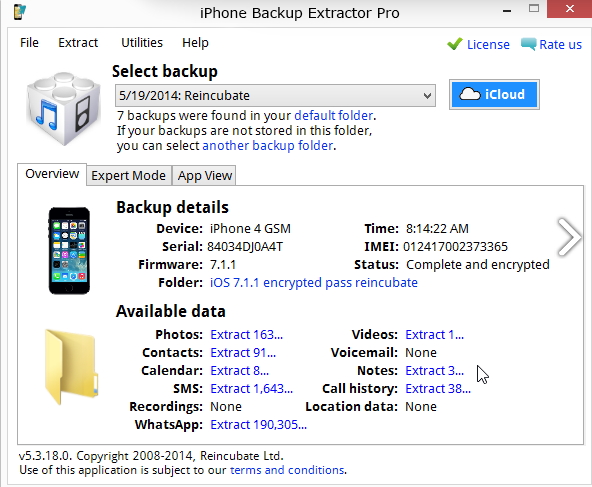Click the firmware value 7.1.1
The image size is (592, 487).
(223, 265)
